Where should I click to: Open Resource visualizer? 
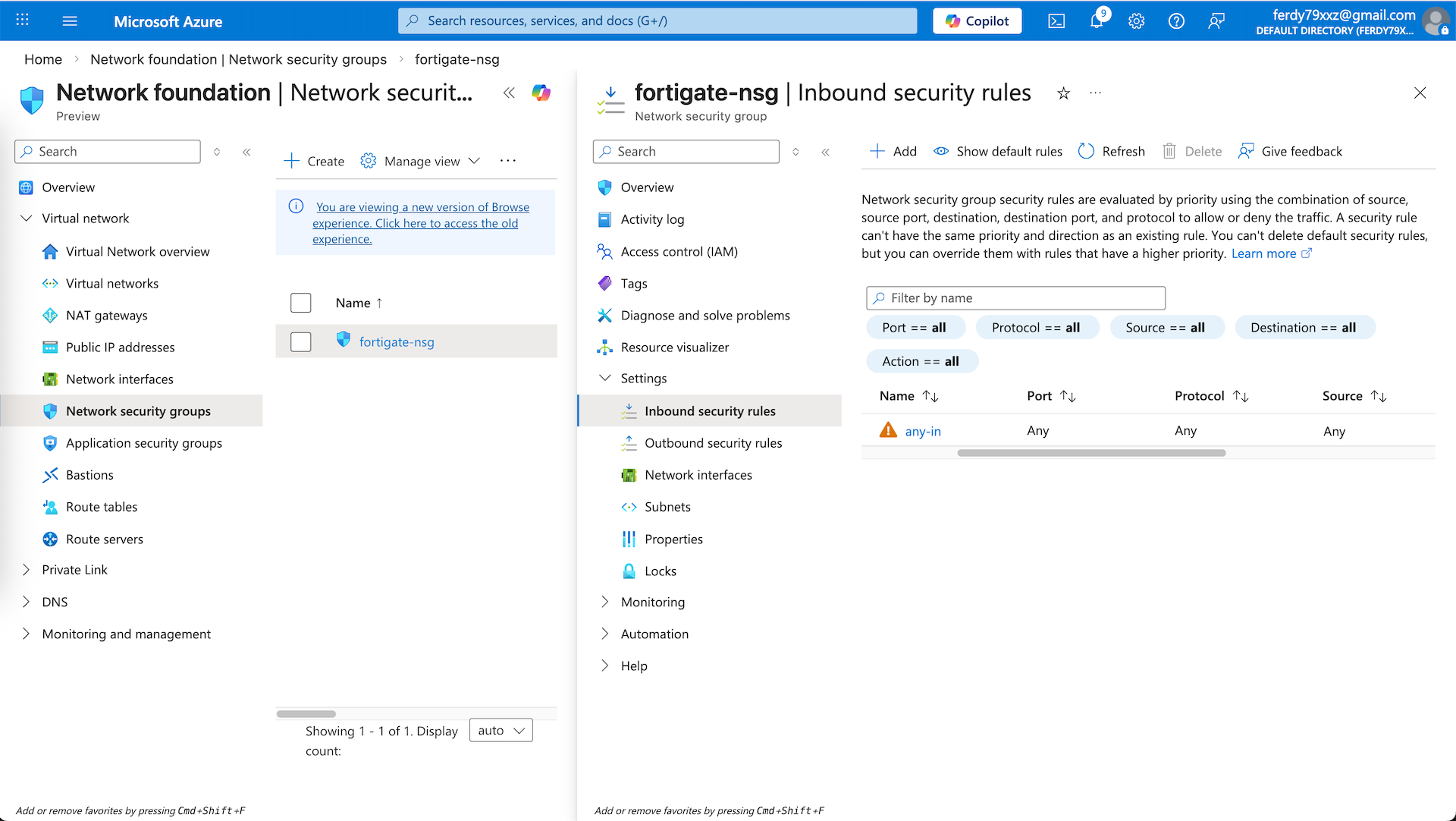tap(674, 347)
